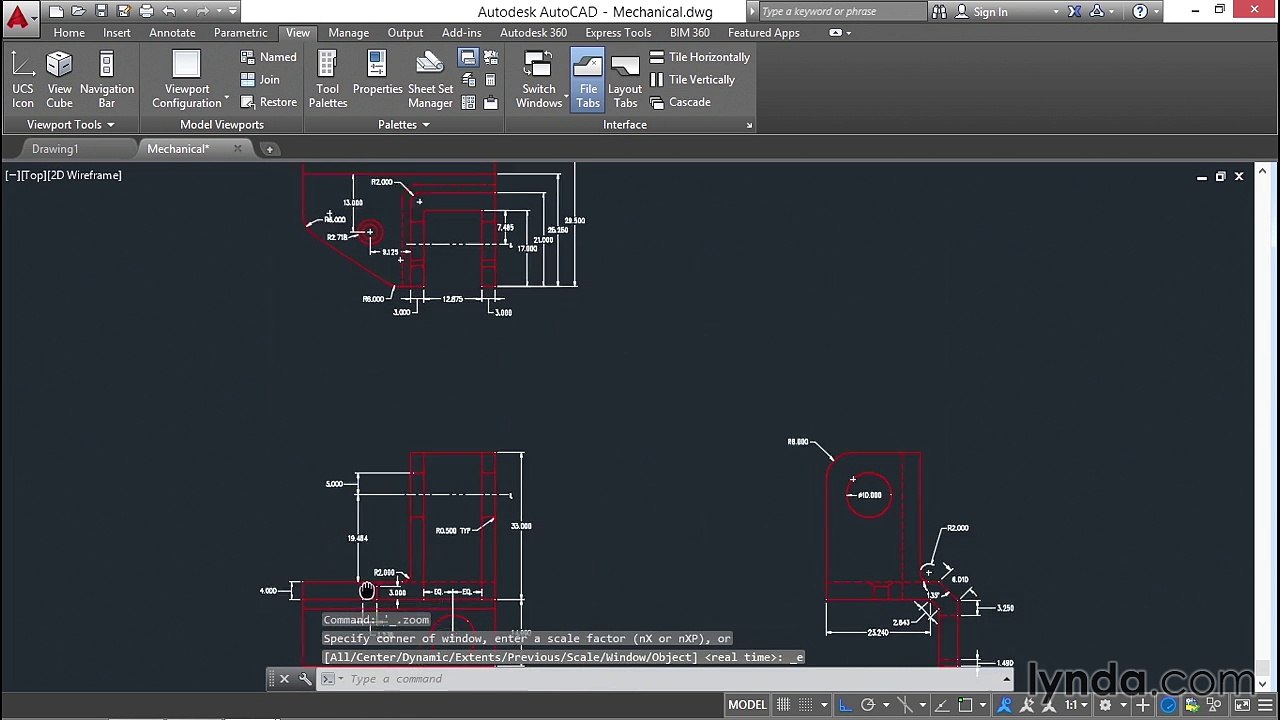Click the Save As icon in quick access toolbar
Screen dimensions: 1280x720
(x=124, y=11)
